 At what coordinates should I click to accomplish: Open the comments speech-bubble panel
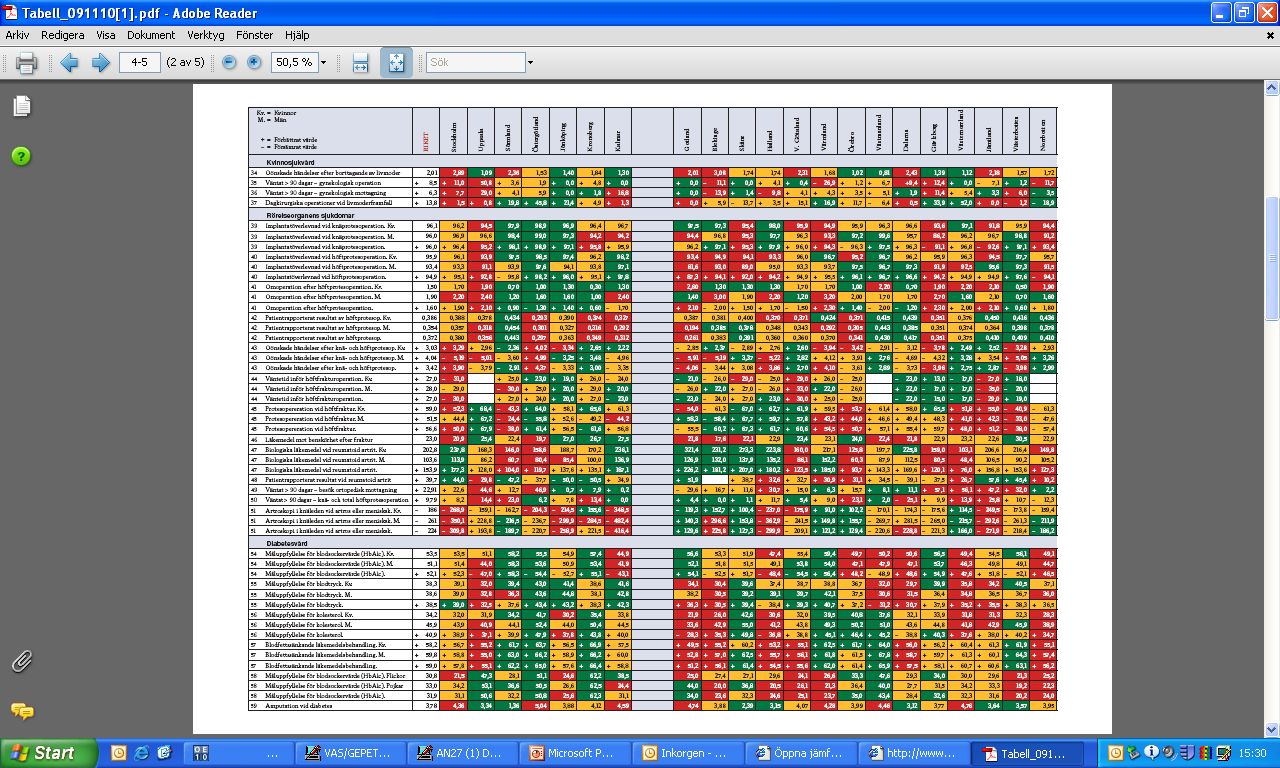tap(21, 711)
